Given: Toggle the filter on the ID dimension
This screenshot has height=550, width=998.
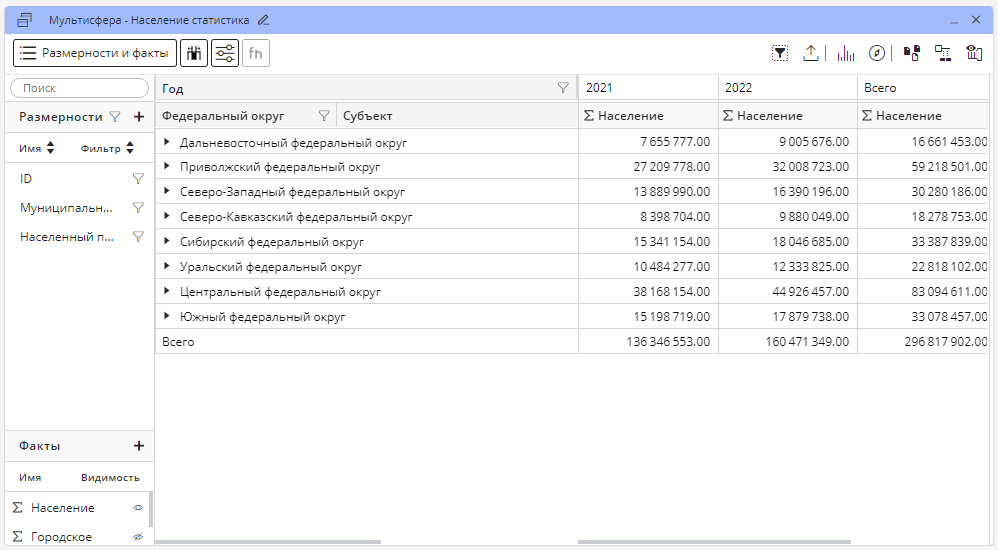Looking at the screenshot, I should click(x=138, y=179).
